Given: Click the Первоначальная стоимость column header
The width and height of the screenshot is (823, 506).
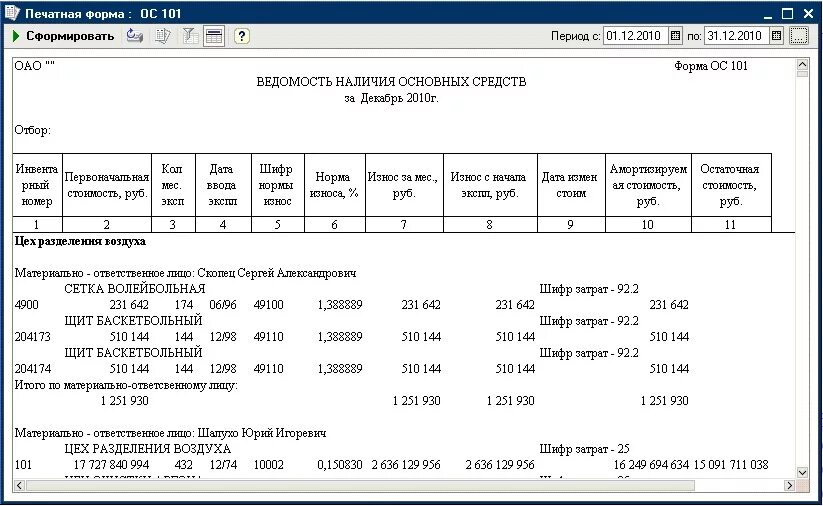Looking at the screenshot, I should [x=107, y=185].
